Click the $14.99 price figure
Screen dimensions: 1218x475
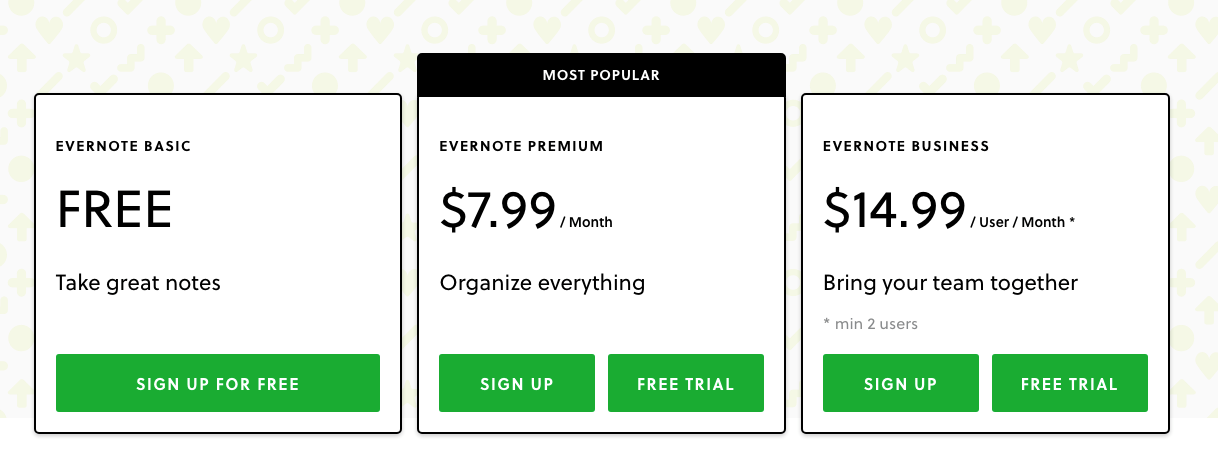coord(895,210)
